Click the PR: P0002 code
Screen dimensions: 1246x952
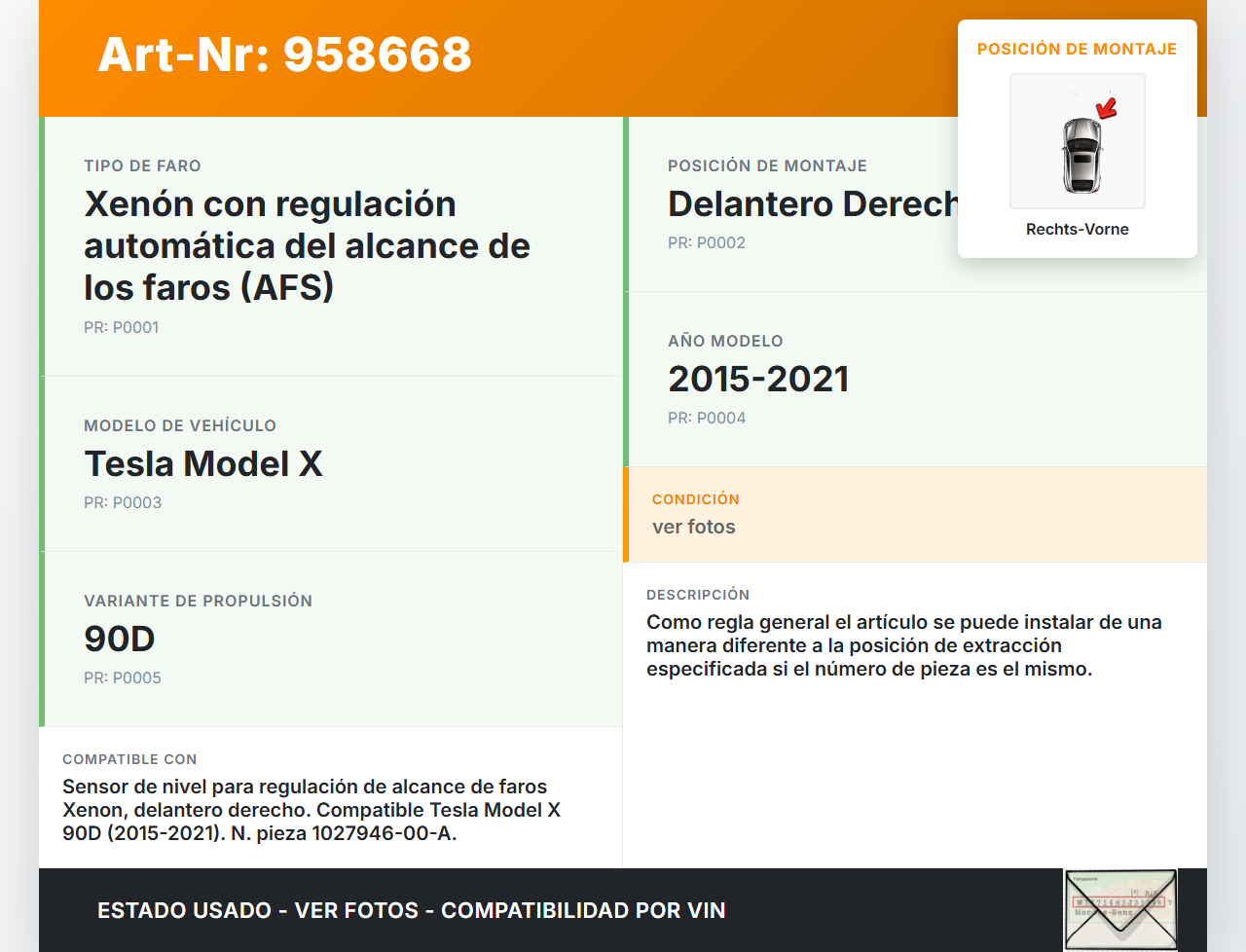(707, 243)
